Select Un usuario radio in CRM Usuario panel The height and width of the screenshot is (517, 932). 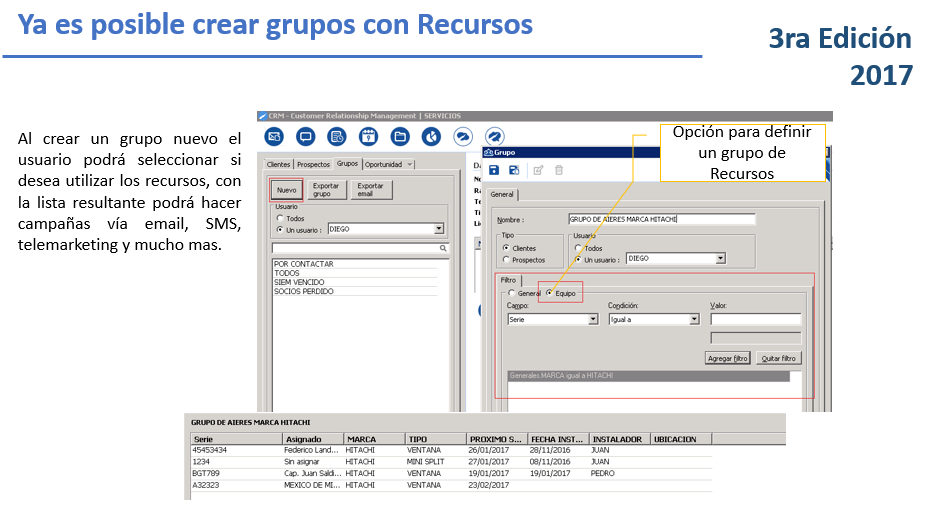pos(280,229)
